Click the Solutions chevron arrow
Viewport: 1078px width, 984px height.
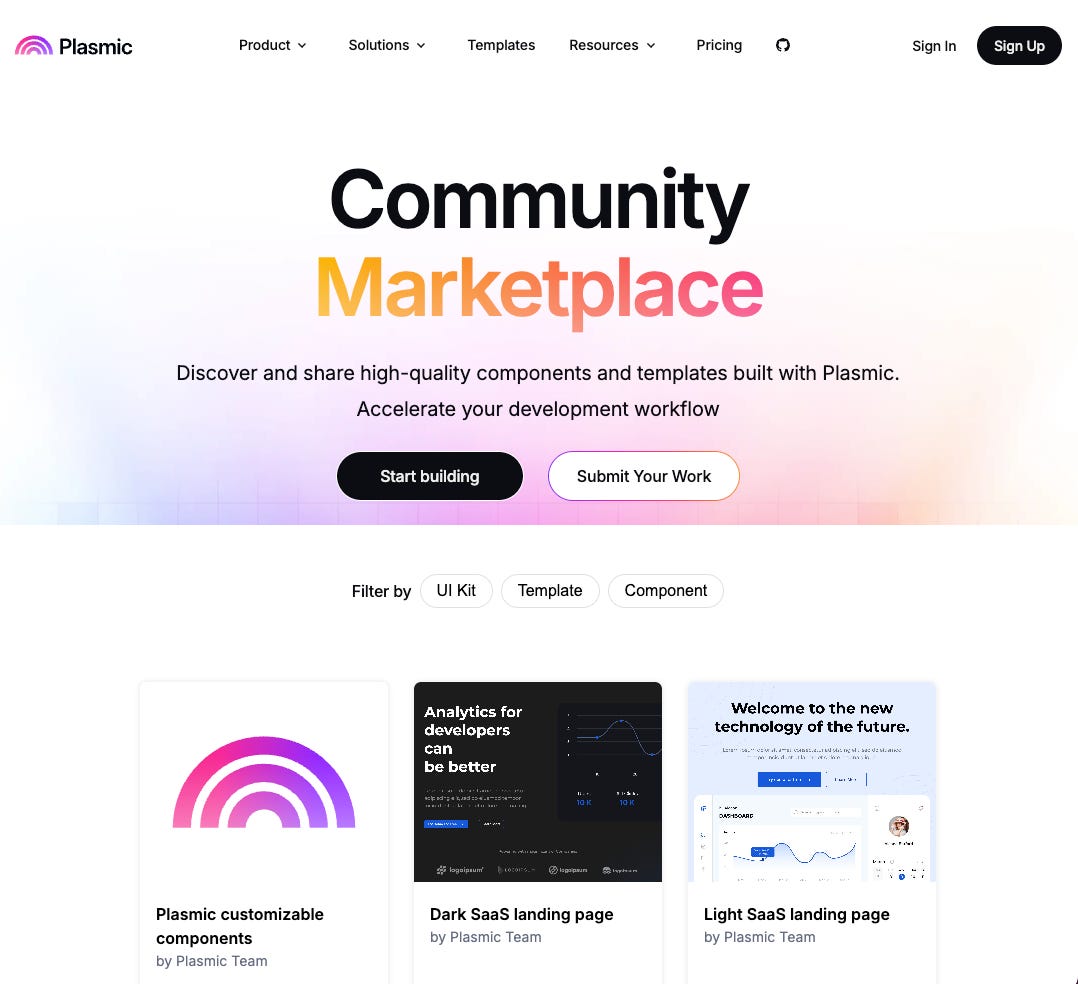point(421,45)
